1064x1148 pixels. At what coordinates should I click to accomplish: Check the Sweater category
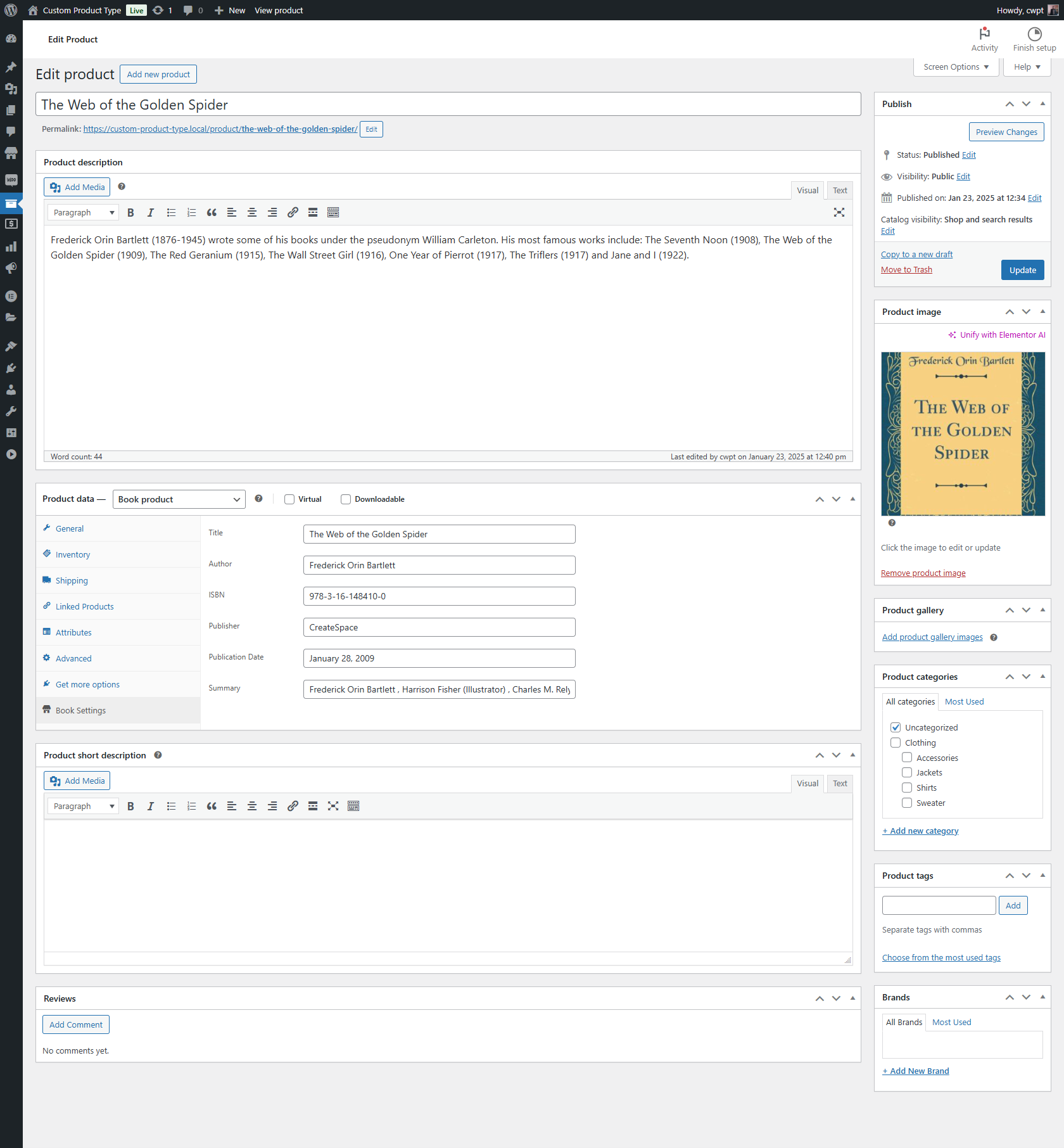907,803
